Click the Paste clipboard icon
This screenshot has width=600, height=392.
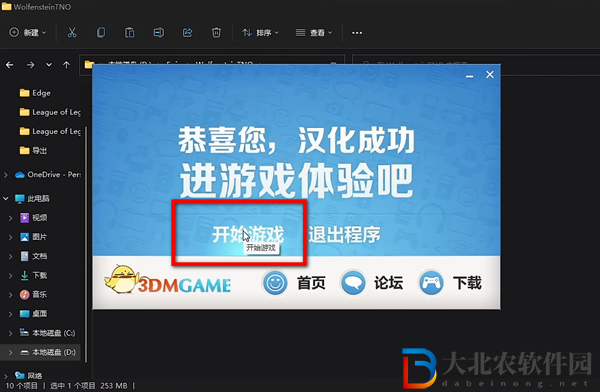tap(130, 33)
